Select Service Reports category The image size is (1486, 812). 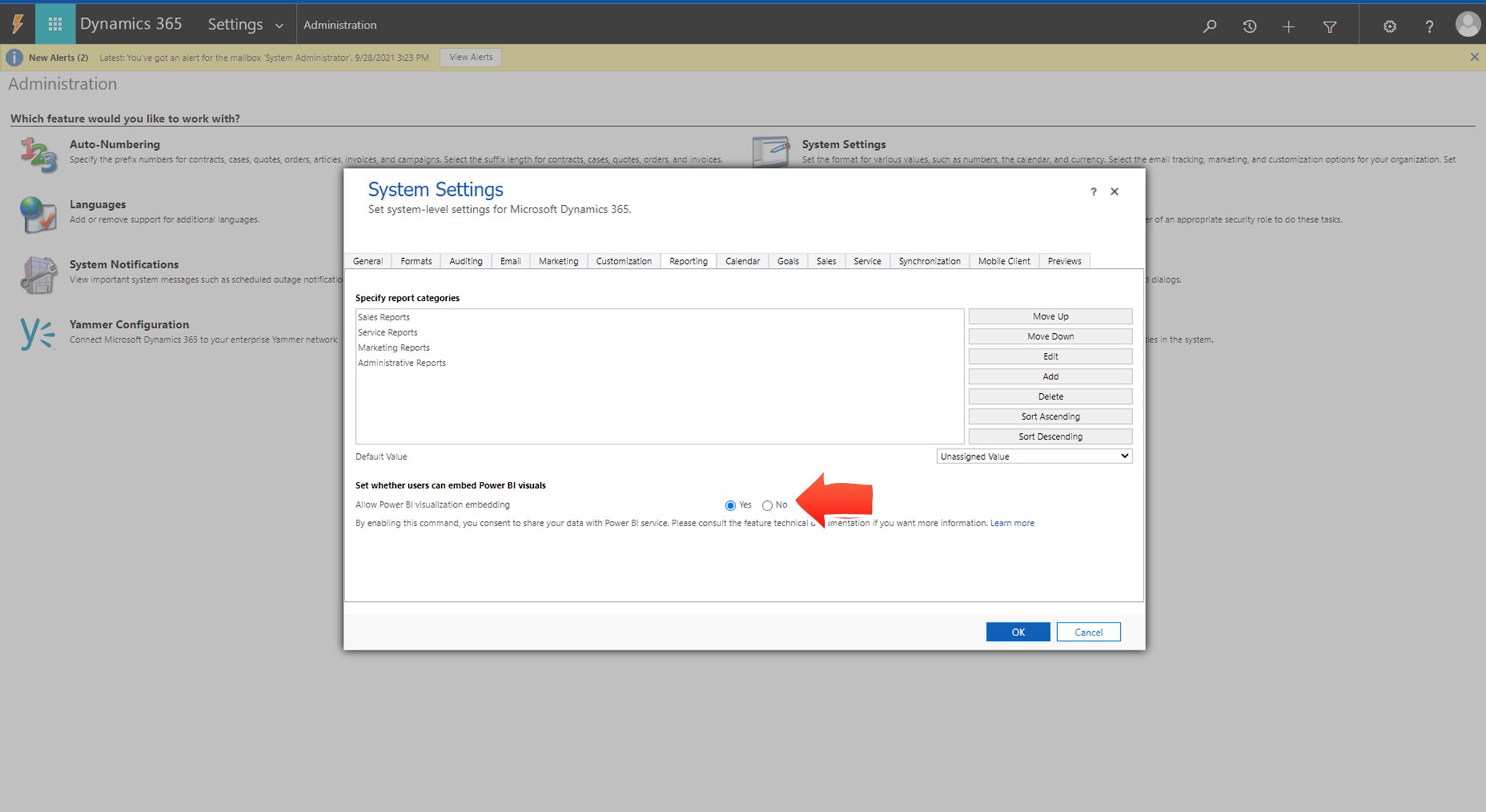point(387,332)
